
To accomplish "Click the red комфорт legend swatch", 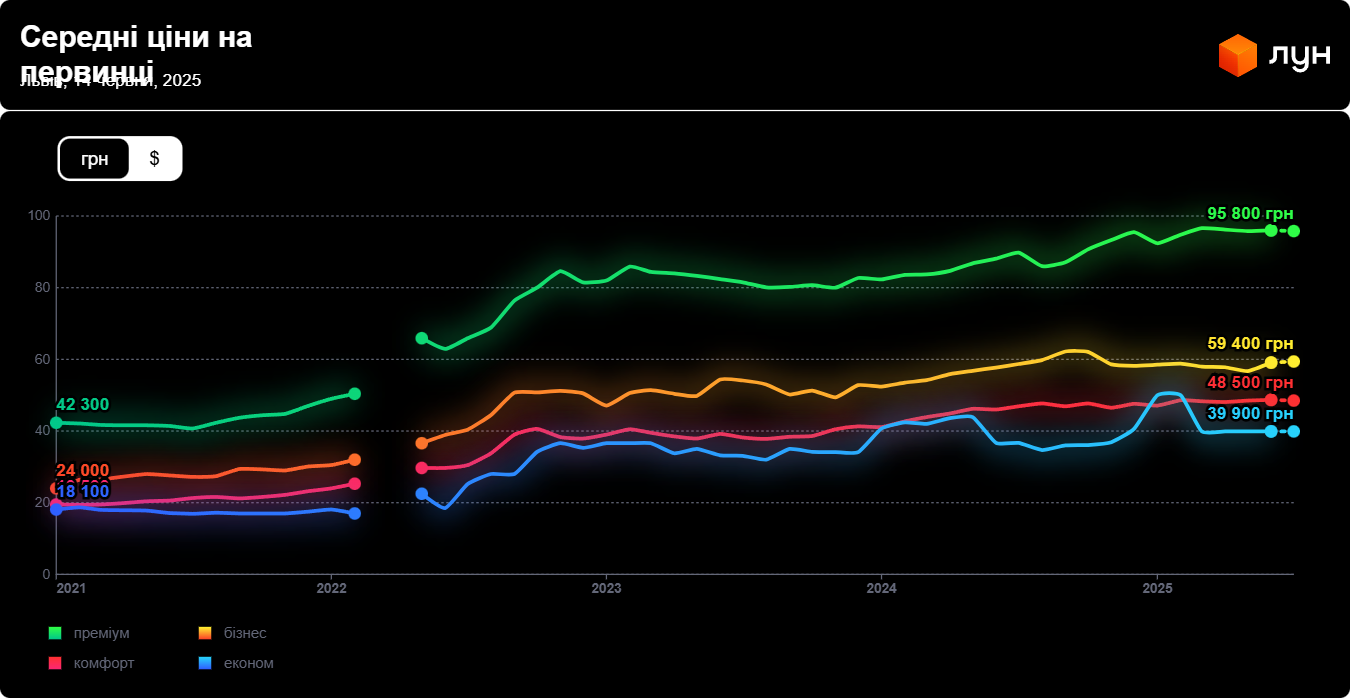I will point(55,663).
